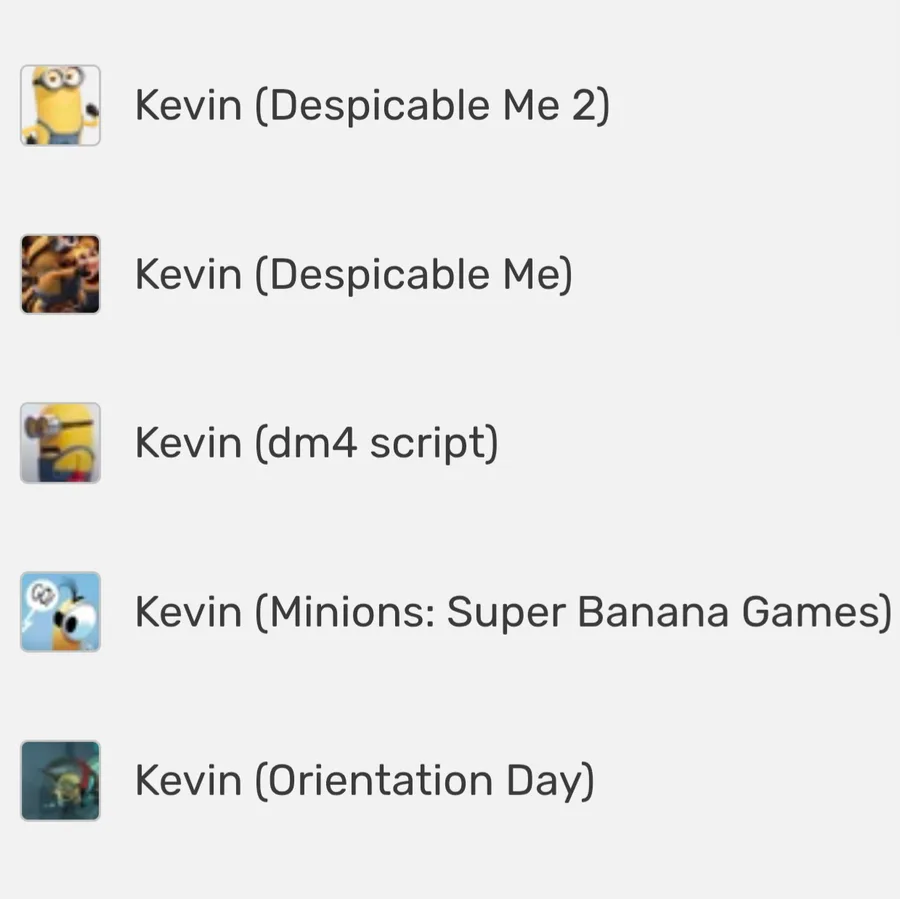Click the Kevin (Orientation Day) thumbnail
The height and width of the screenshot is (899, 900).
[60, 781]
